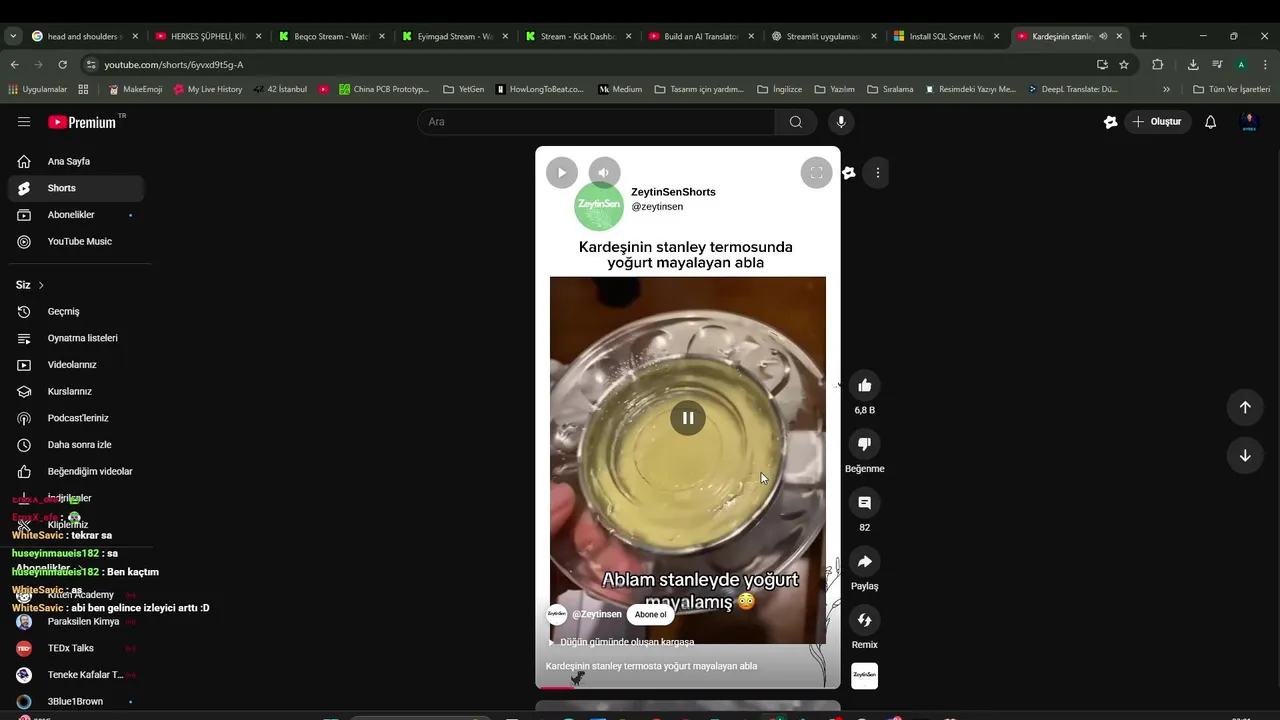This screenshot has height=720, width=1280.
Task: Open @Zeytinsen channel link
Action: pyautogui.click(x=597, y=614)
